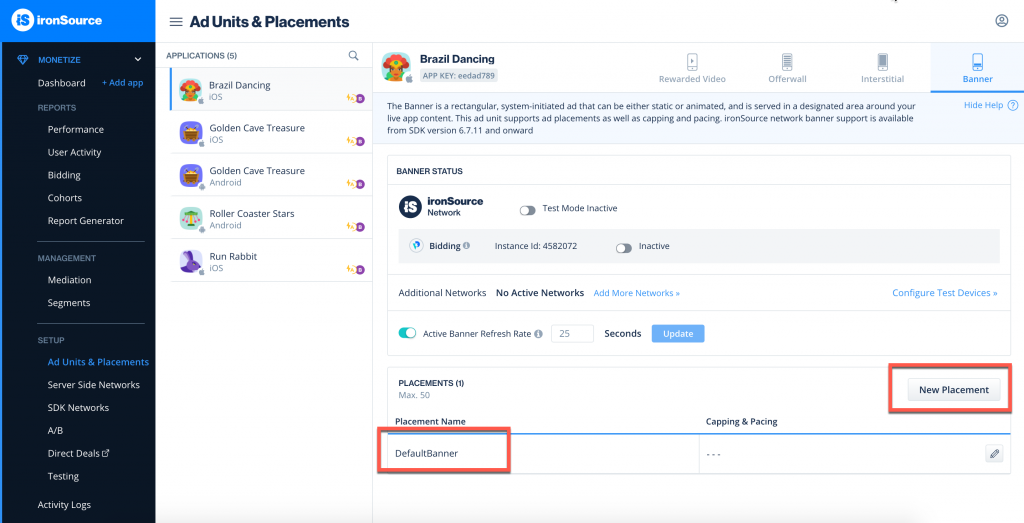
Task: Click the Golden Cave Treasure iOS app icon
Action: [x=191, y=133]
